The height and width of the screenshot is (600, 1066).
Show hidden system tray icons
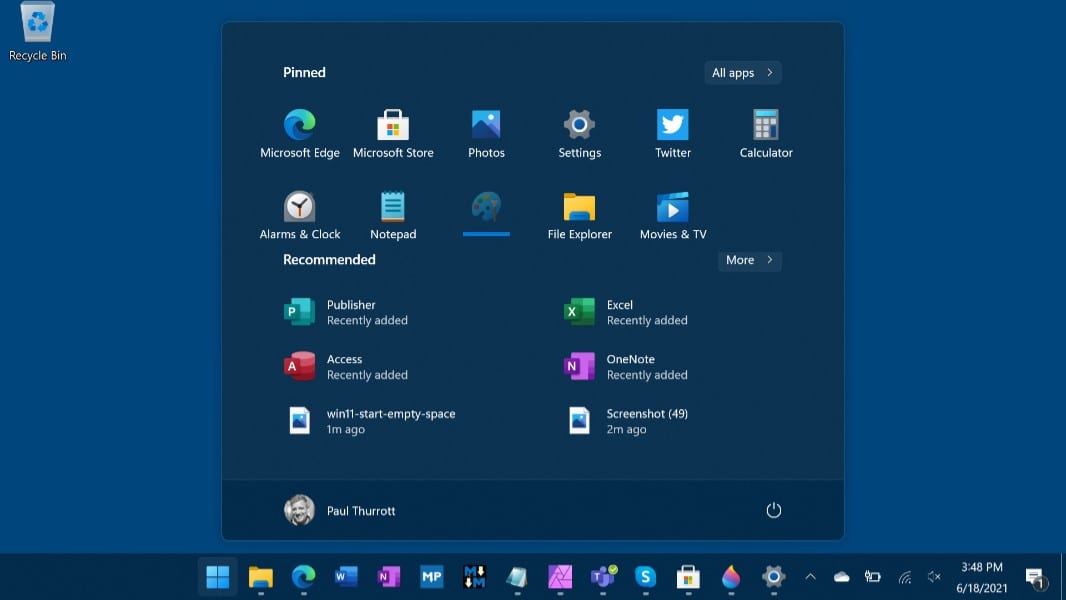pyautogui.click(x=810, y=577)
